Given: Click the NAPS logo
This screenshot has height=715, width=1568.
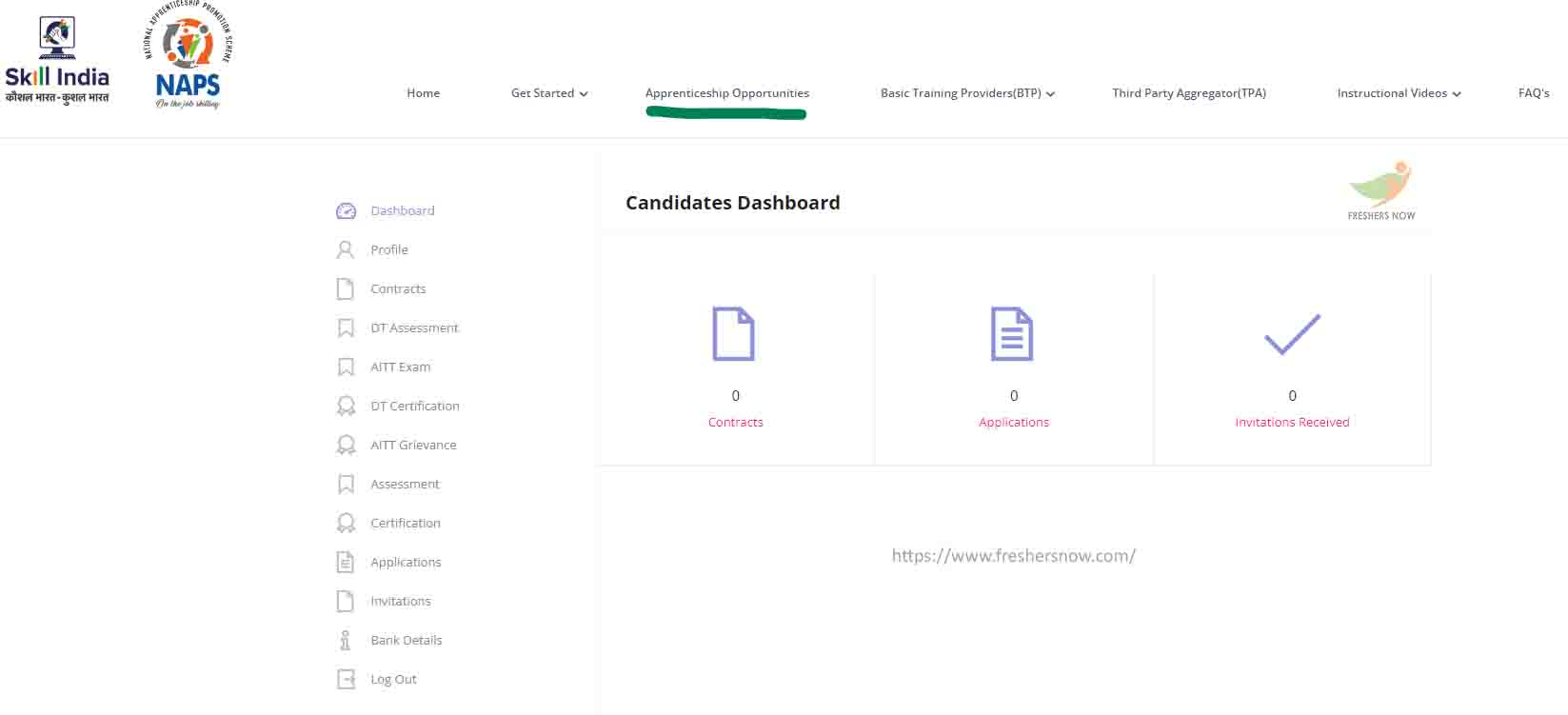Looking at the screenshot, I should [188, 56].
